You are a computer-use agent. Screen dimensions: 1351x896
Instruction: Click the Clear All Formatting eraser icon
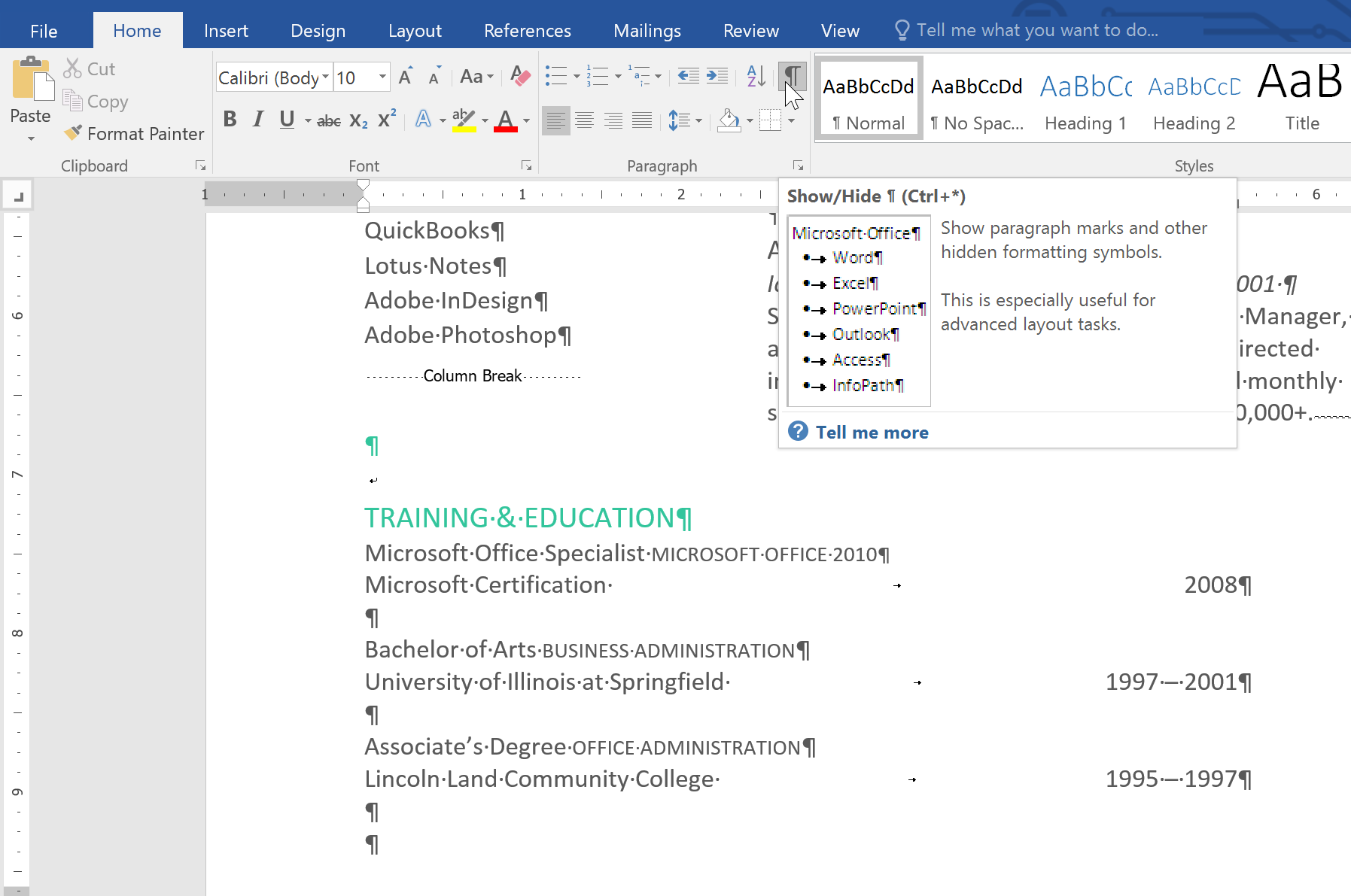click(519, 76)
